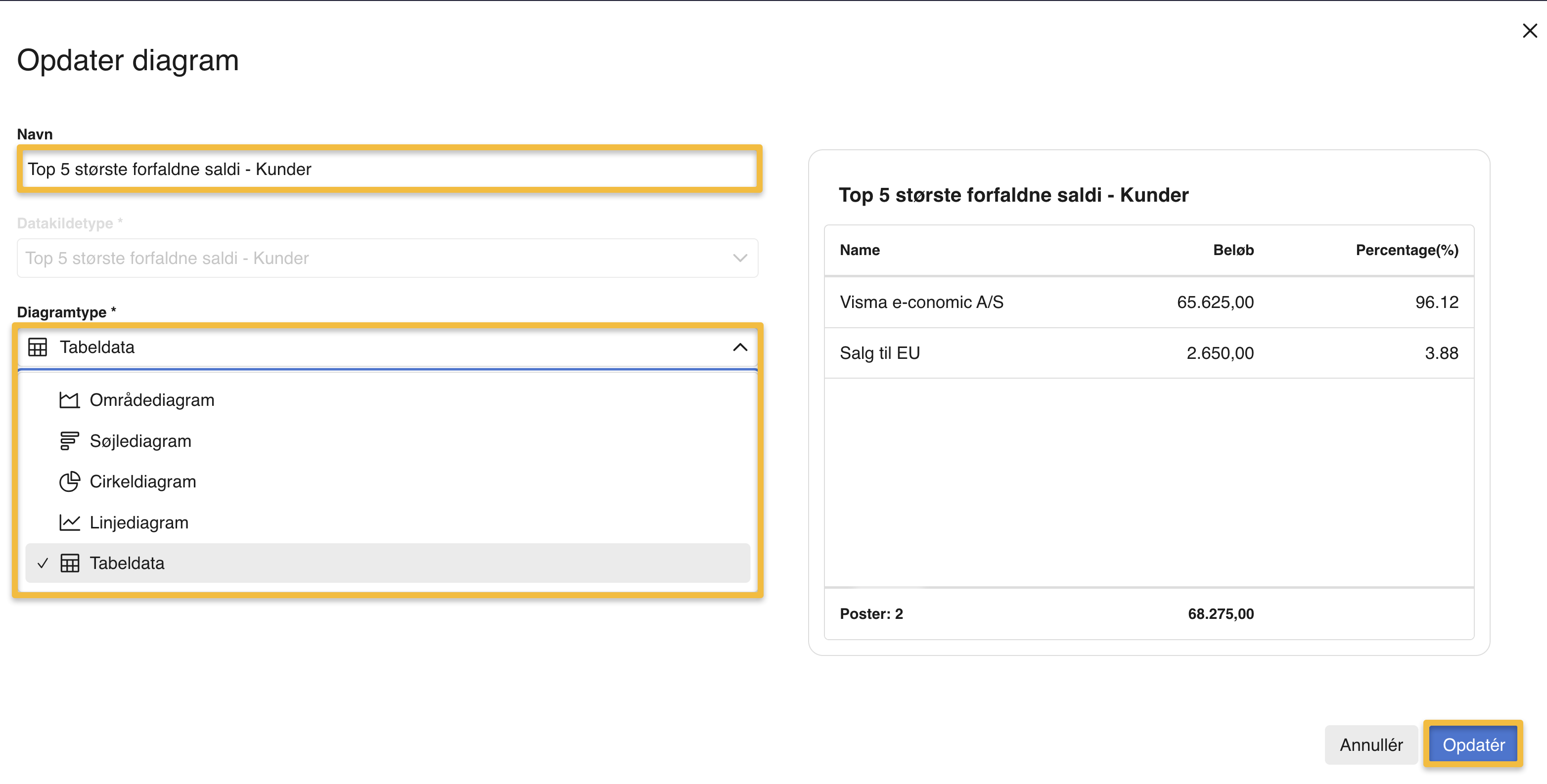This screenshot has height=784, width=1547.
Task: Click the checkmark next to the Tabeldata option
Action: click(x=43, y=563)
